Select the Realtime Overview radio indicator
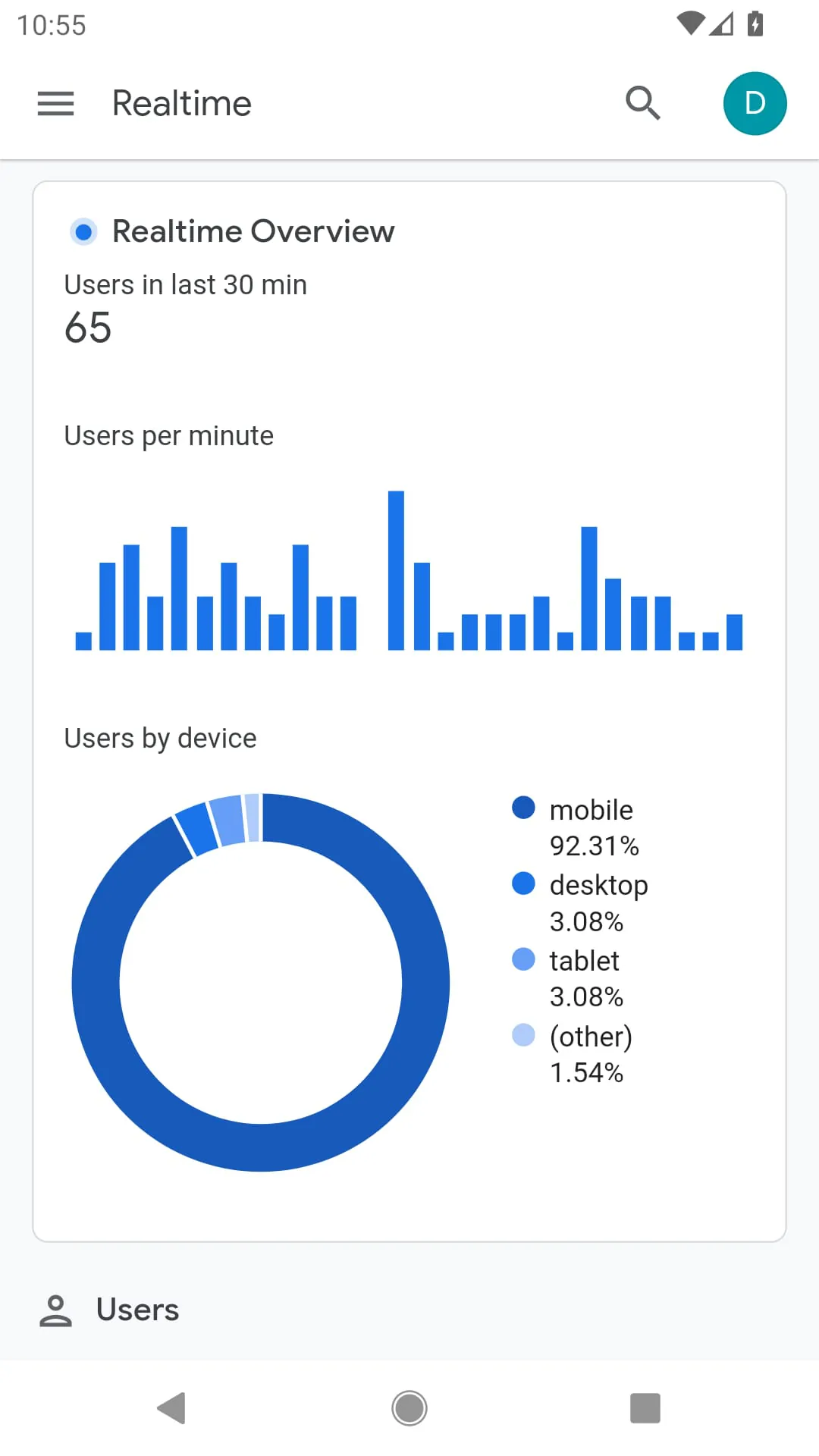Image resolution: width=819 pixels, height=1456 pixels. point(83,231)
